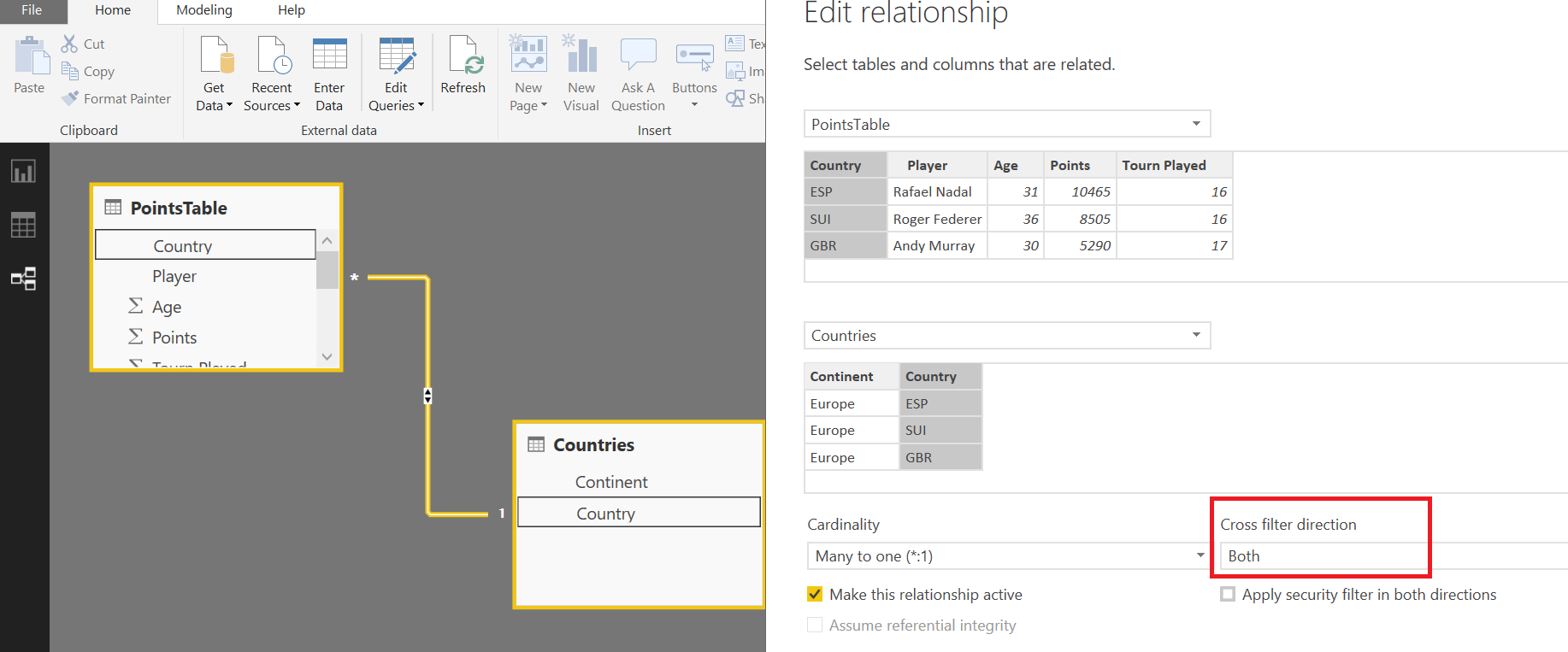Click the Enter Data icon
1568x652 pixels.
click(x=329, y=55)
